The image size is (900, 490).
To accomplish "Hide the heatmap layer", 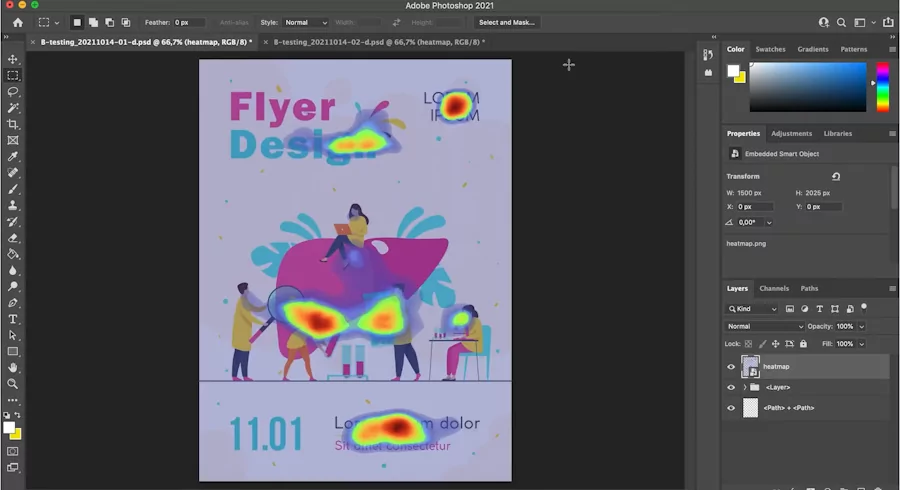I will [731, 367].
